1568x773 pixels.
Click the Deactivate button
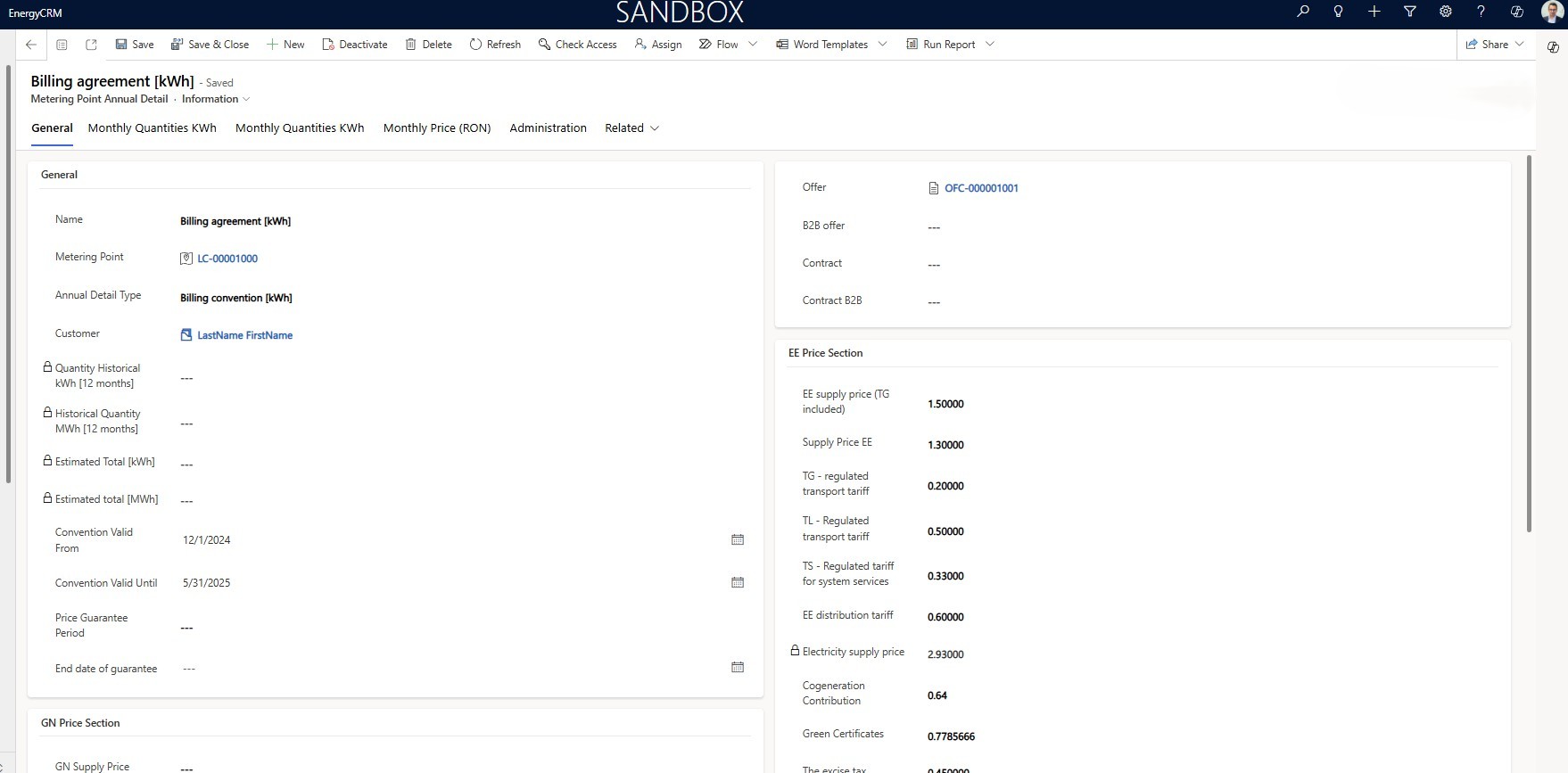355,45
